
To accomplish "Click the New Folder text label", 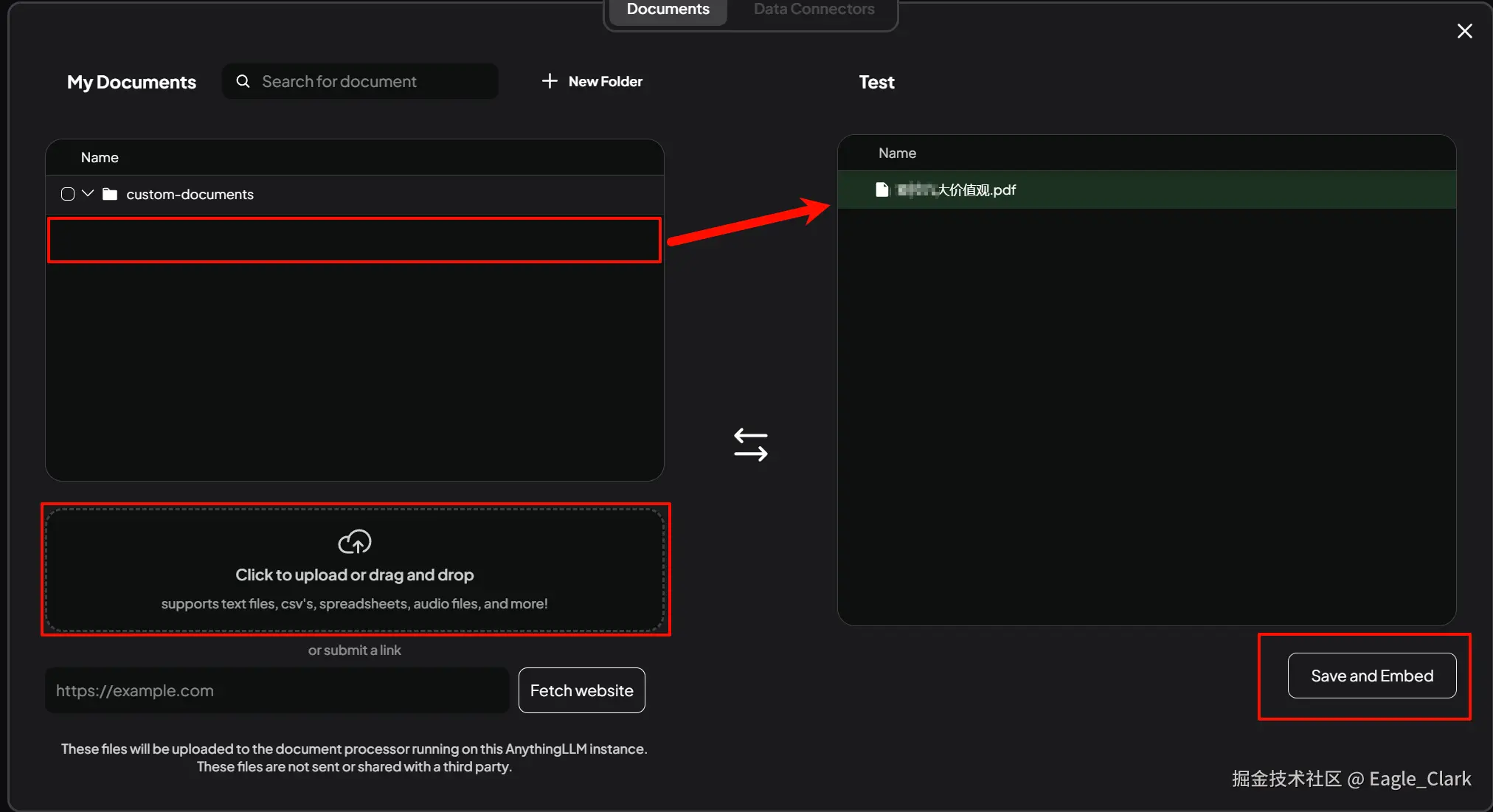I will click(605, 81).
